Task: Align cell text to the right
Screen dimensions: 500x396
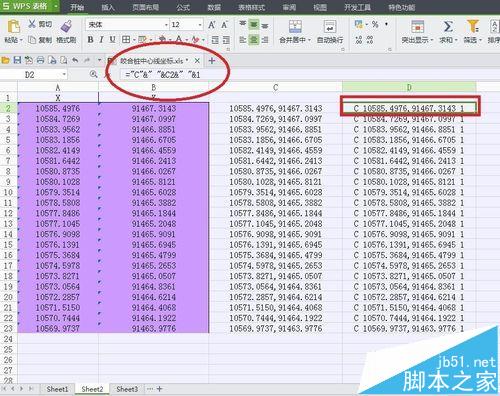Action: [x=265, y=40]
